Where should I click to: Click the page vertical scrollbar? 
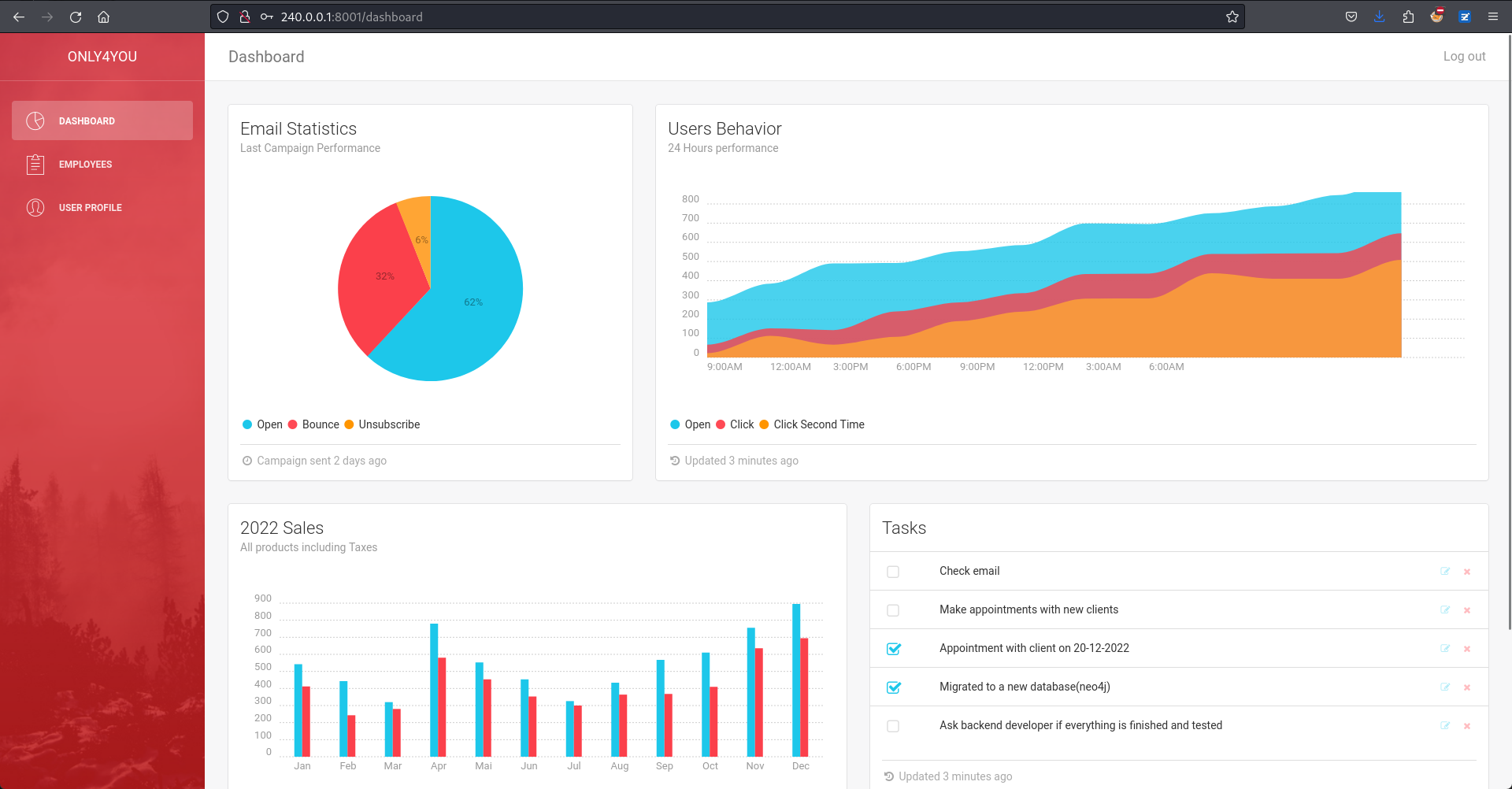coord(1509,331)
